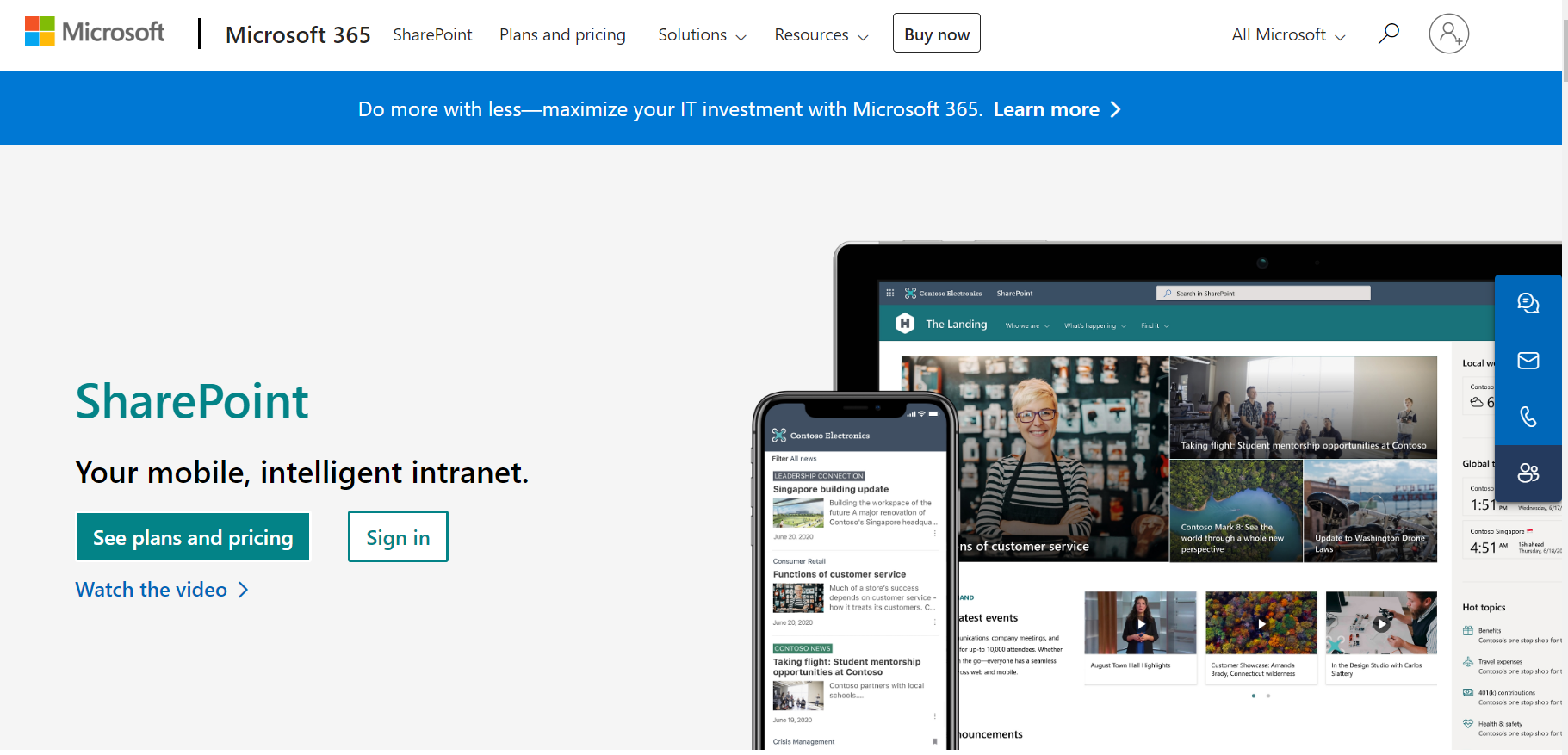Click the CONTOSO NEWS tag on phone
The image size is (1568, 755).
[803, 648]
